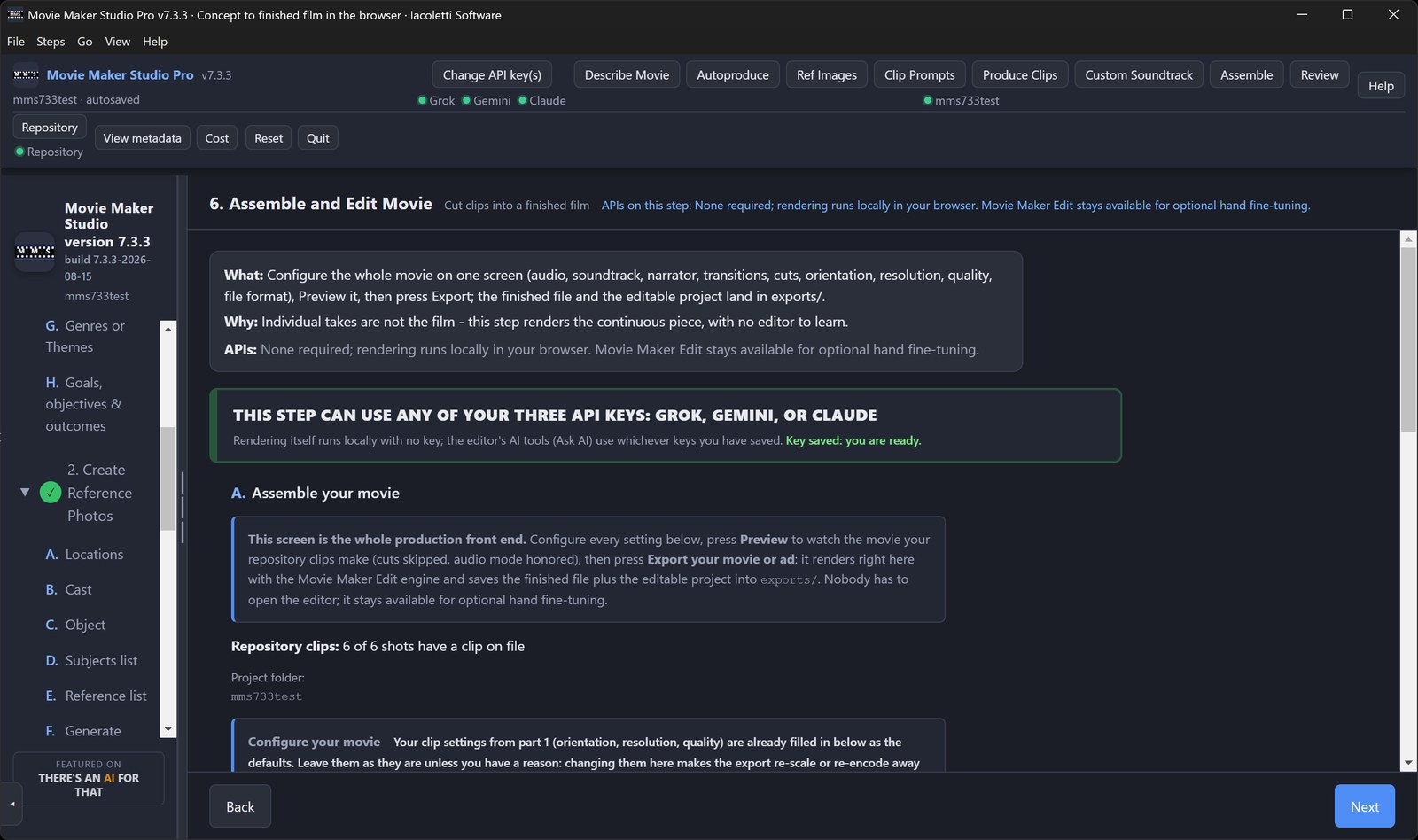Maximize the Movie Maker Studio Pro window
Screen dimensions: 1418x840
pyautogui.click(x=1347, y=14)
